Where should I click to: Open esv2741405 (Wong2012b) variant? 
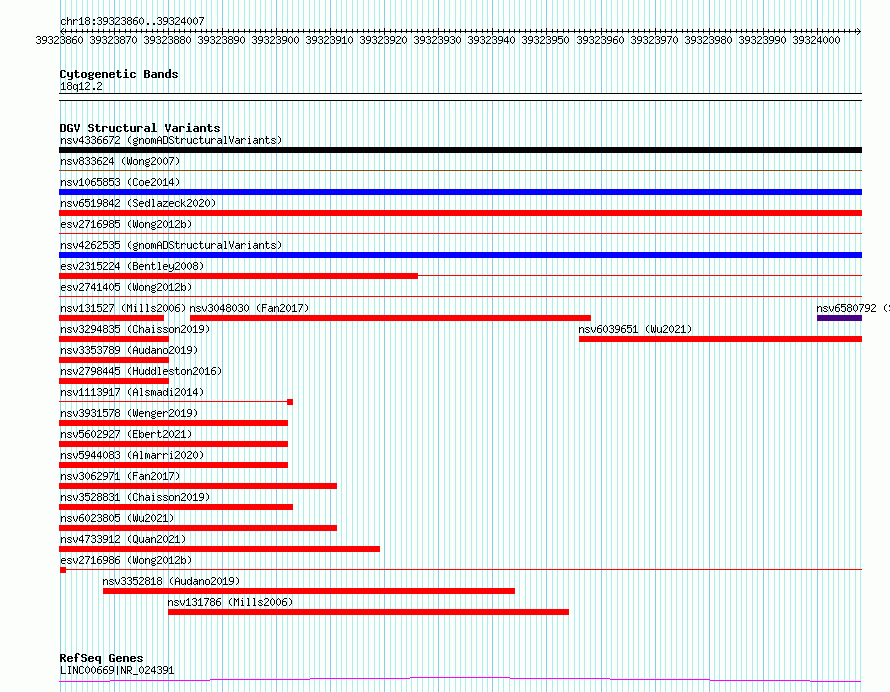pos(126,287)
